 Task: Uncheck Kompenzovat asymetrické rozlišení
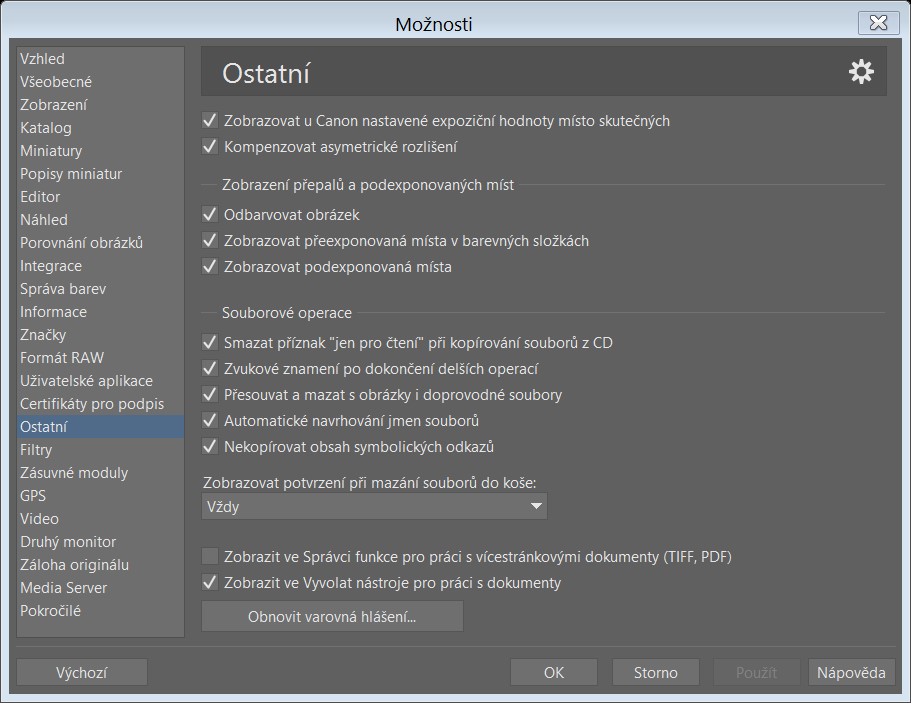pos(210,147)
